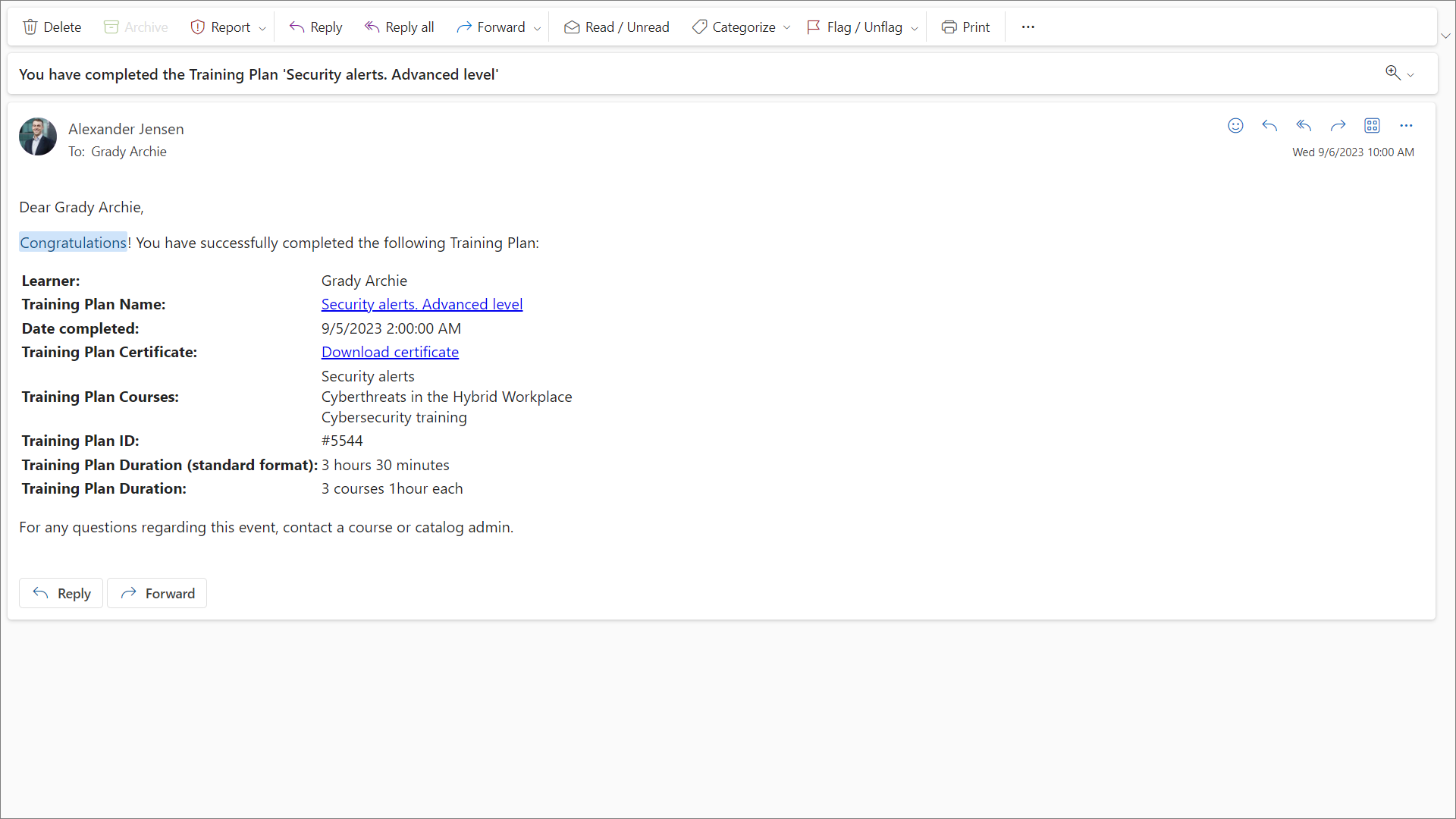Open Security alerts. Advanced level link
The width and height of the screenshot is (1456, 819).
(x=422, y=304)
